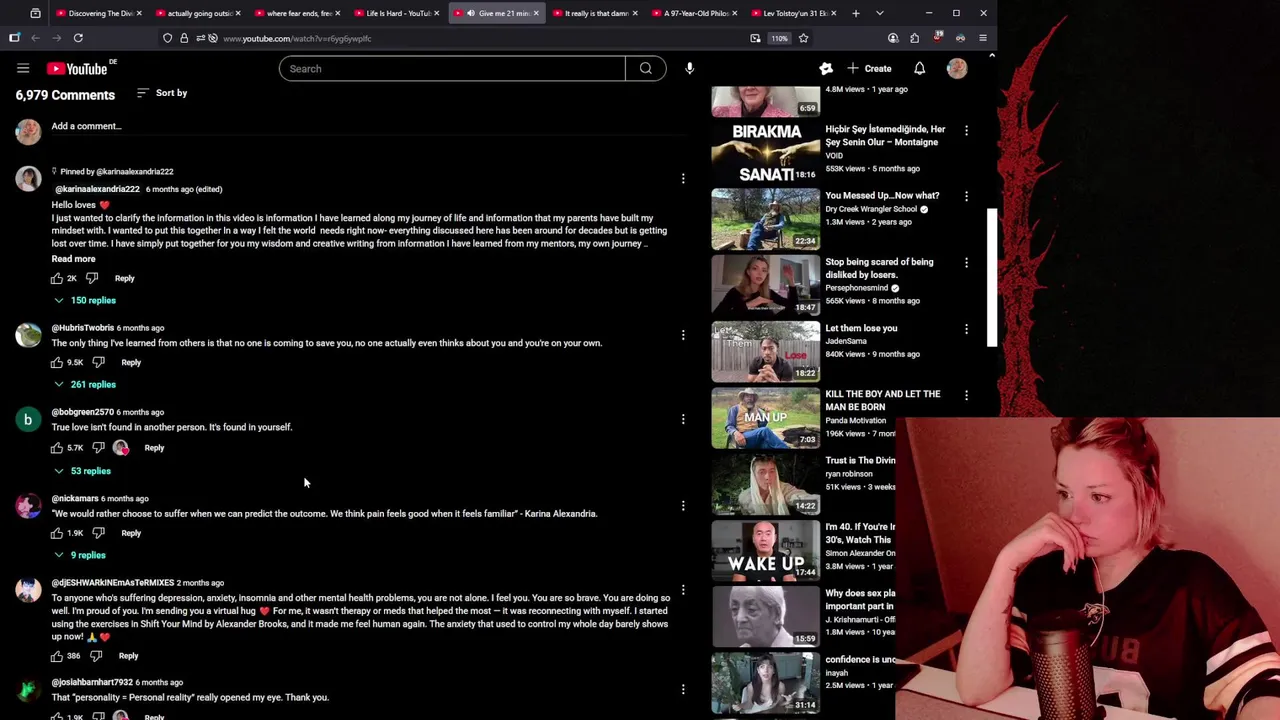The width and height of the screenshot is (1280, 720).
Task: Open the 'BIRAKMA SANATI' video thumbnail
Action: pos(765,152)
